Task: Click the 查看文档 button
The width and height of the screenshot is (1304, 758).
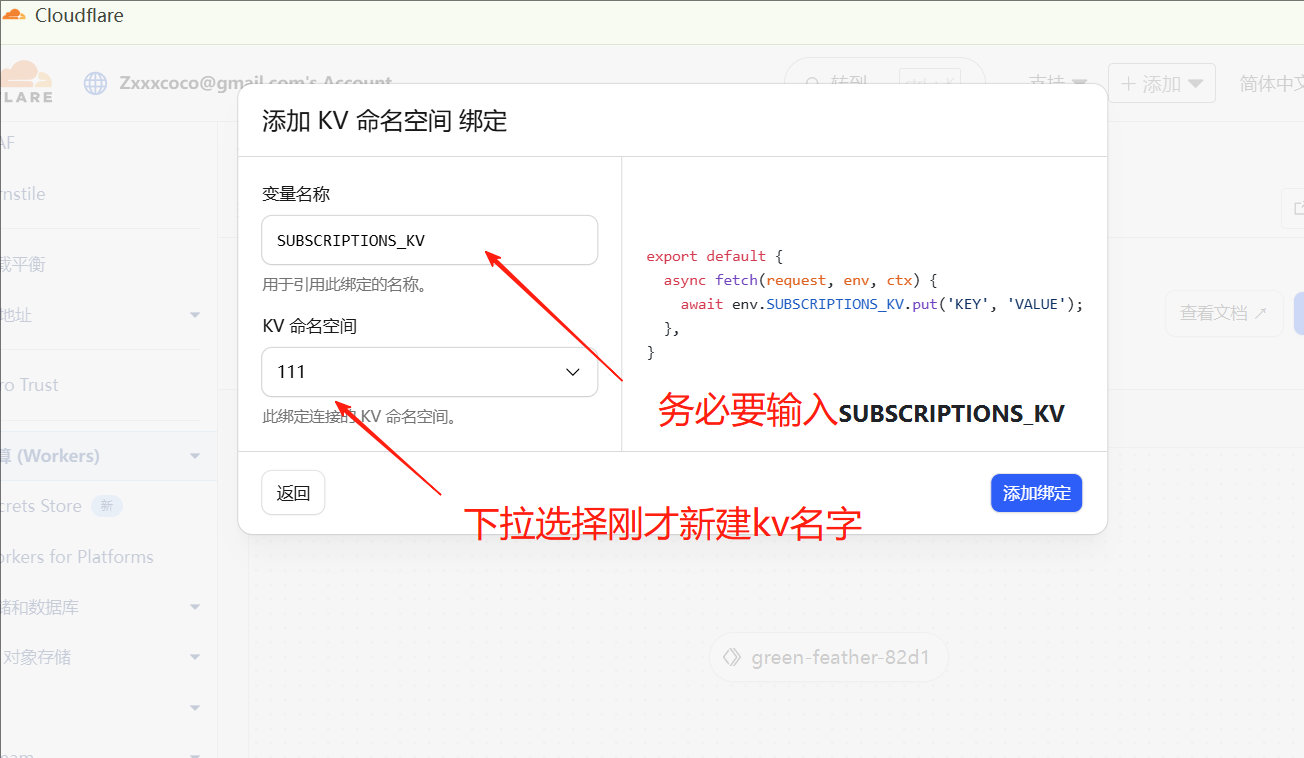Action: [x=1223, y=313]
